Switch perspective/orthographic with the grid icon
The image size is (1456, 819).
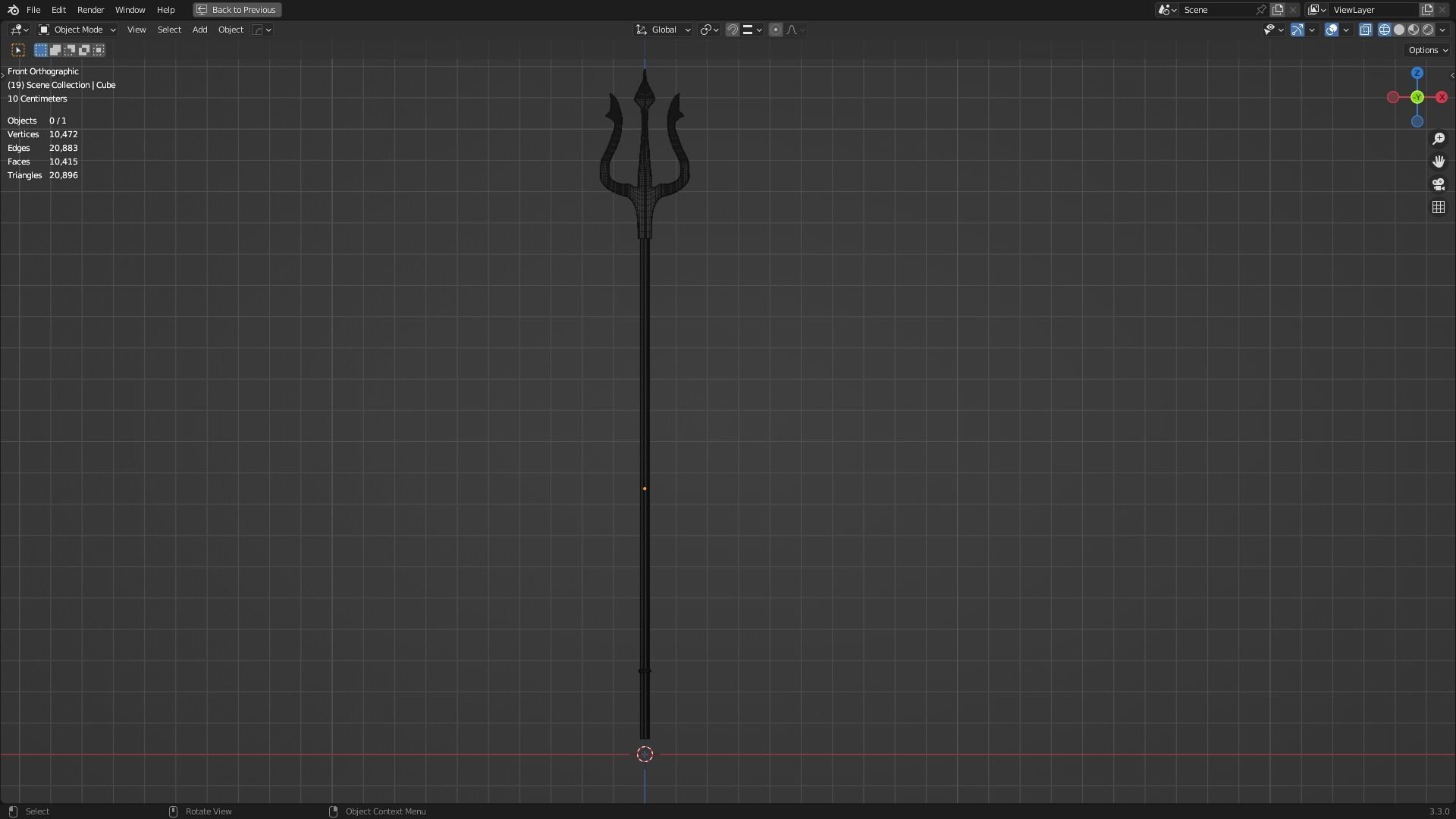tap(1439, 207)
